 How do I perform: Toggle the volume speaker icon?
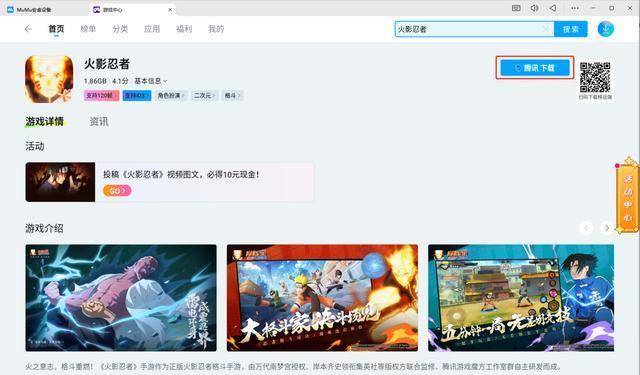534,8
